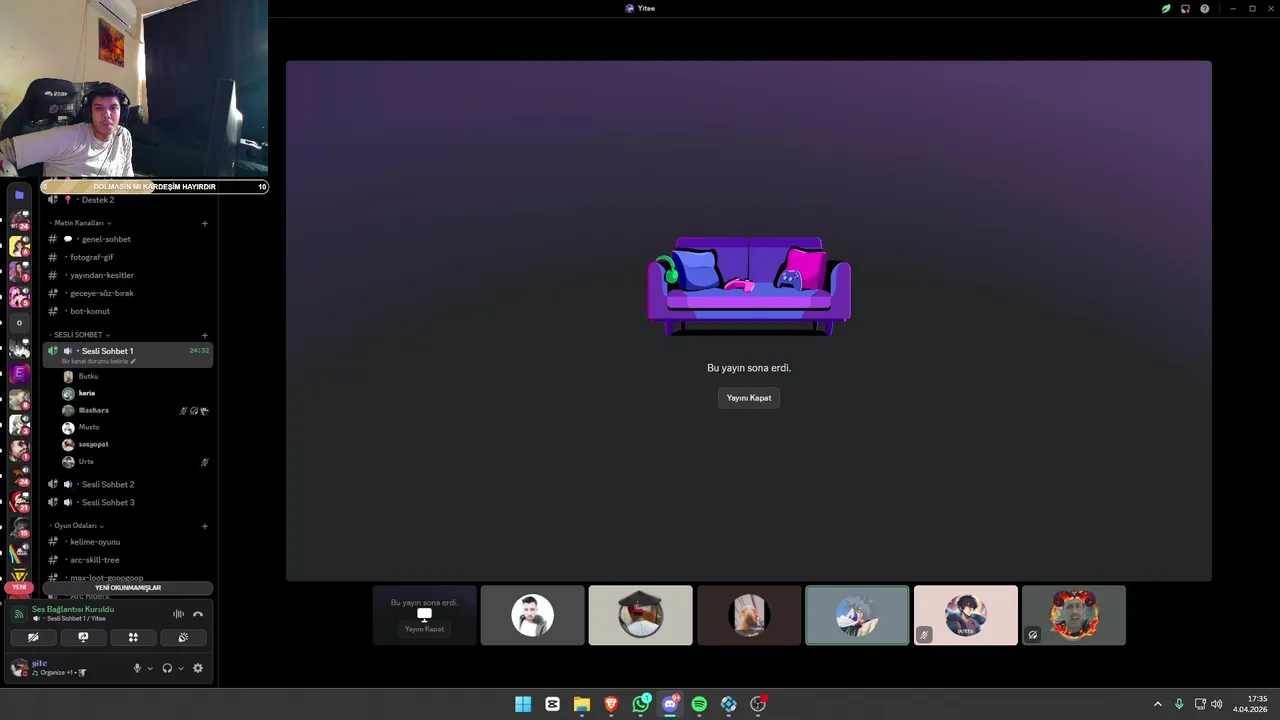The width and height of the screenshot is (1280, 720).
Task: Open voice connection signal details icon
Action: [18, 614]
